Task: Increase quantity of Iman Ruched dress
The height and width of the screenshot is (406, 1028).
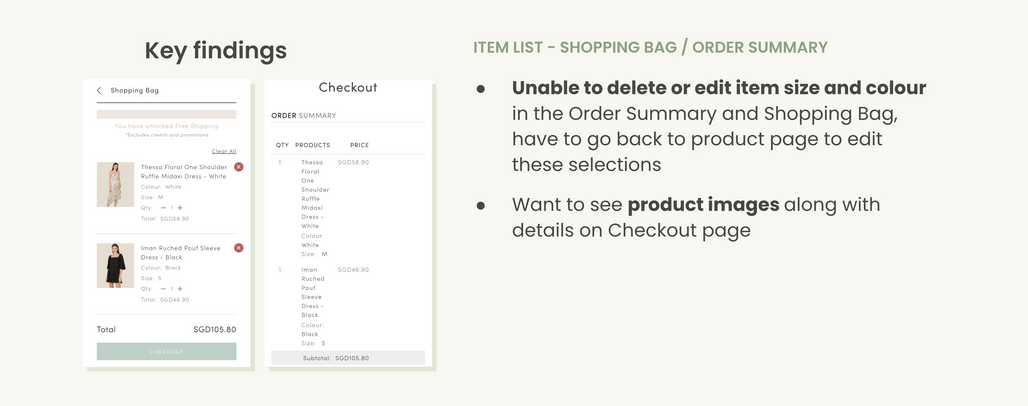Action: pyautogui.click(x=180, y=289)
